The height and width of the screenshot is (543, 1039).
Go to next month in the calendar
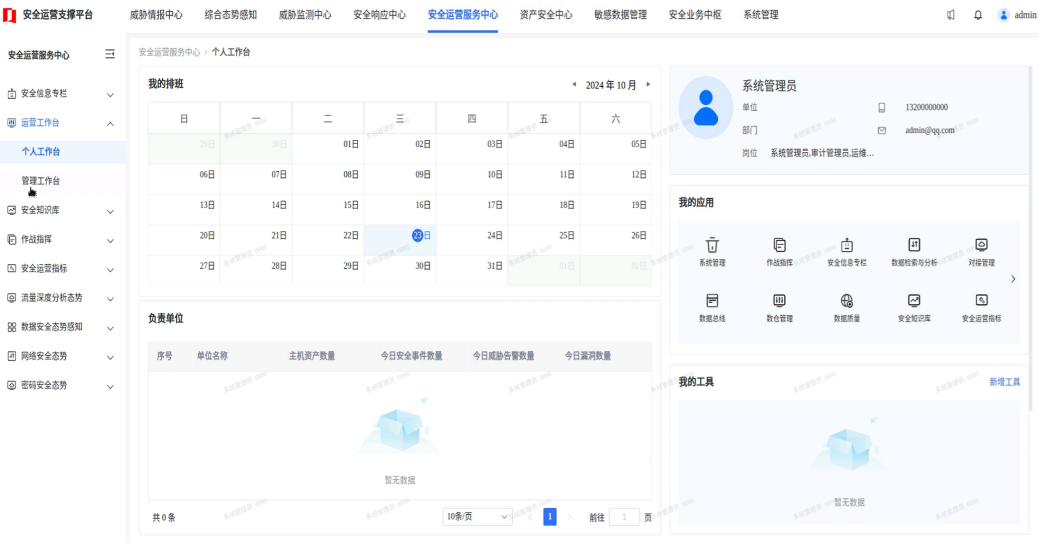coord(648,84)
